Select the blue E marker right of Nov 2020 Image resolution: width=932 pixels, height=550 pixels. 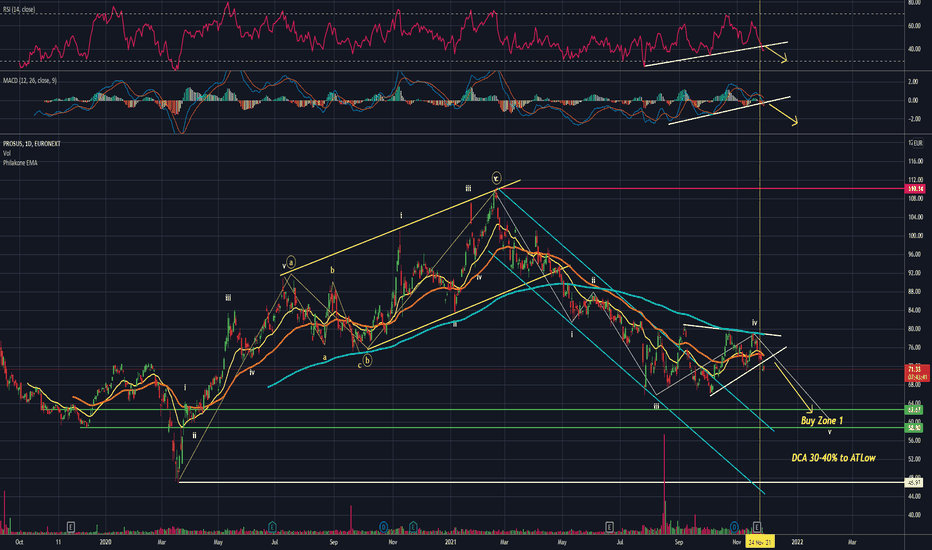pyautogui.click(x=413, y=526)
